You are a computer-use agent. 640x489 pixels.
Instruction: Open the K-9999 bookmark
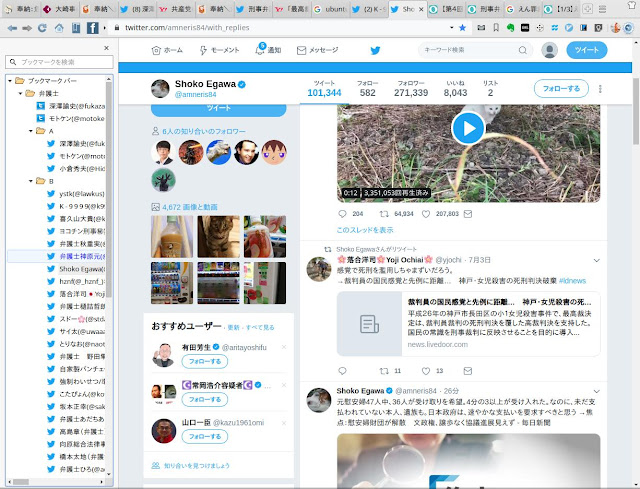[x=76, y=206]
